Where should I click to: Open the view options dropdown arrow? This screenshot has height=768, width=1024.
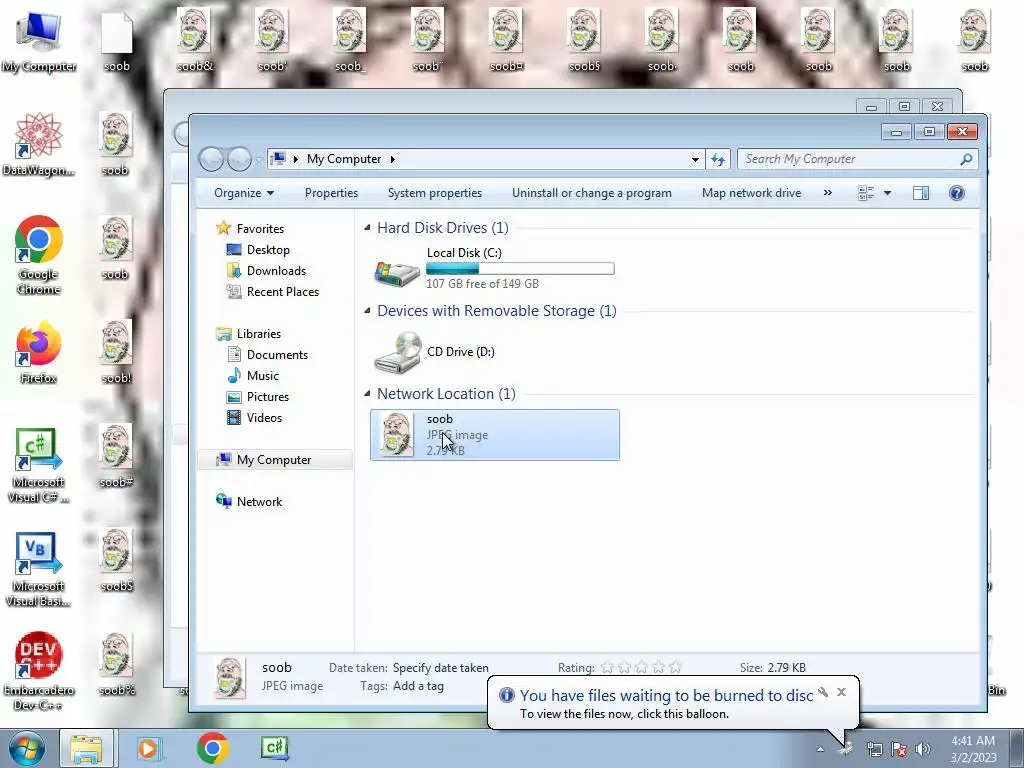tap(887, 193)
